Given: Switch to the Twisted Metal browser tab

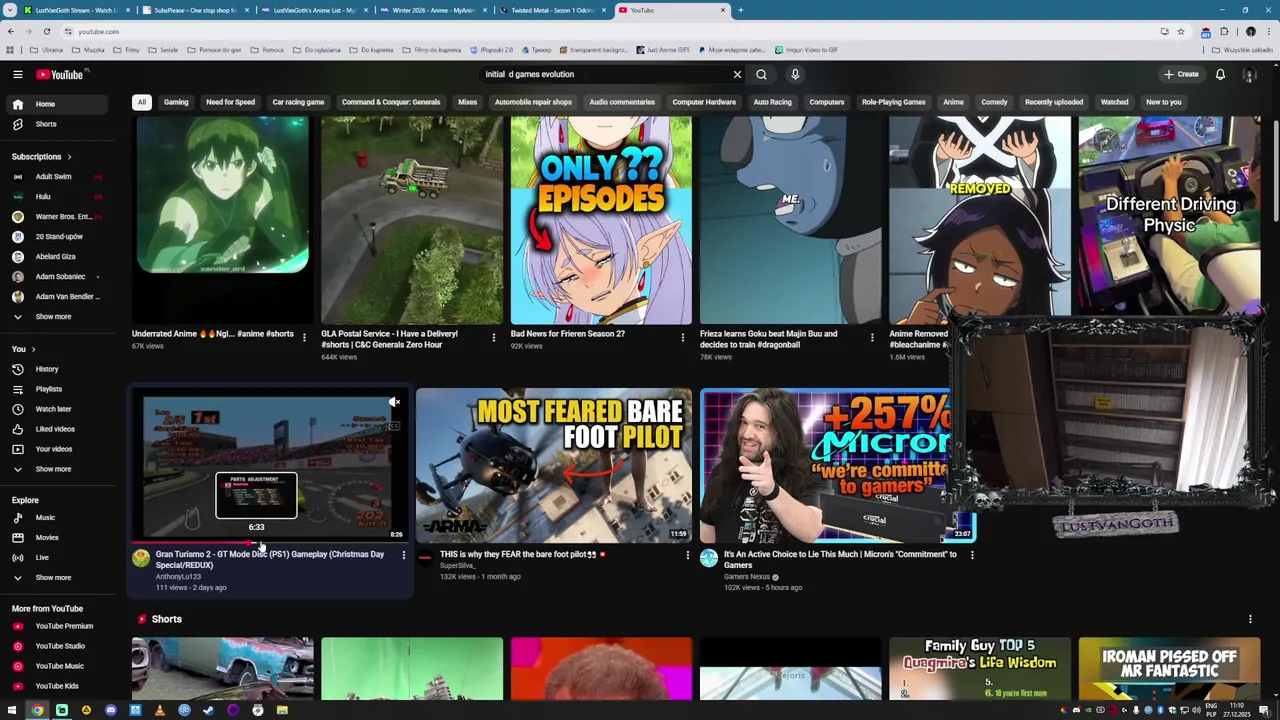Looking at the screenshot, I should pos(553,10).
